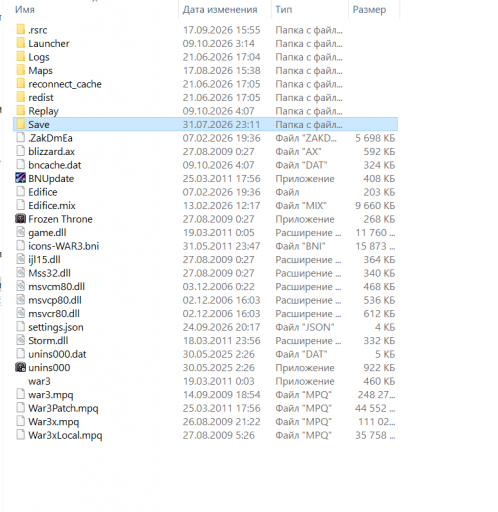Screen dimensions: 498x512
Task: Click the msvcp80.dll file icon
Action: click(x=21, y=299)
